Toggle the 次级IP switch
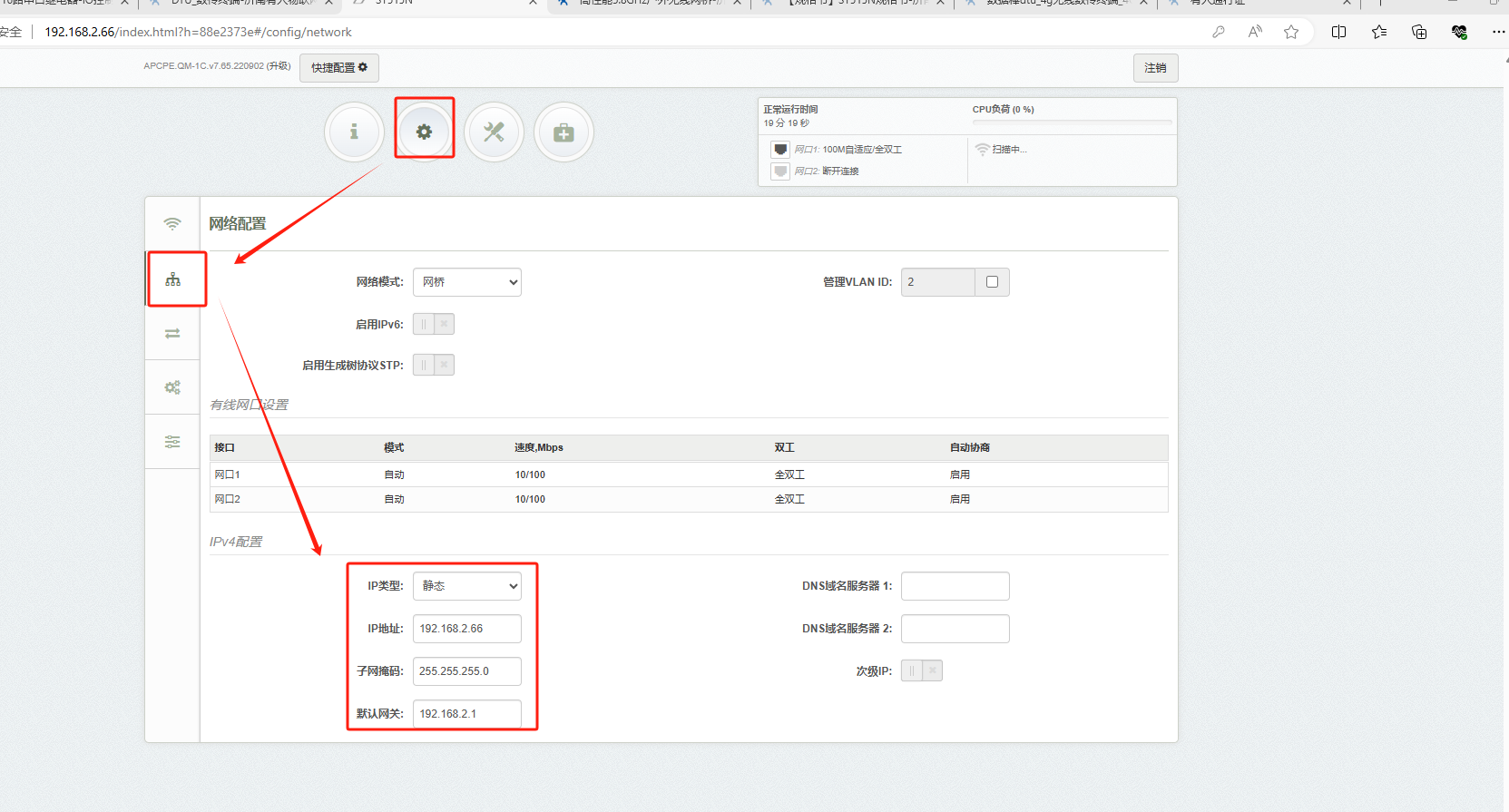The height and width of the screenshot is (812, 1509). (x=922, y=670)
